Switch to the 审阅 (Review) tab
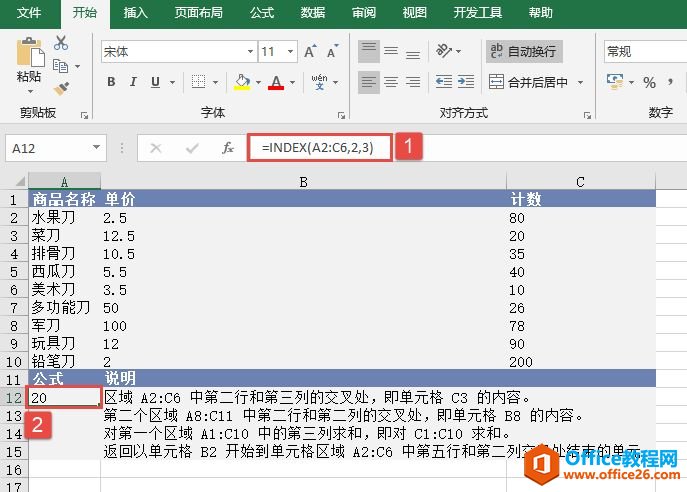Screen dimensions: 687x492 [x=364, y=13]
